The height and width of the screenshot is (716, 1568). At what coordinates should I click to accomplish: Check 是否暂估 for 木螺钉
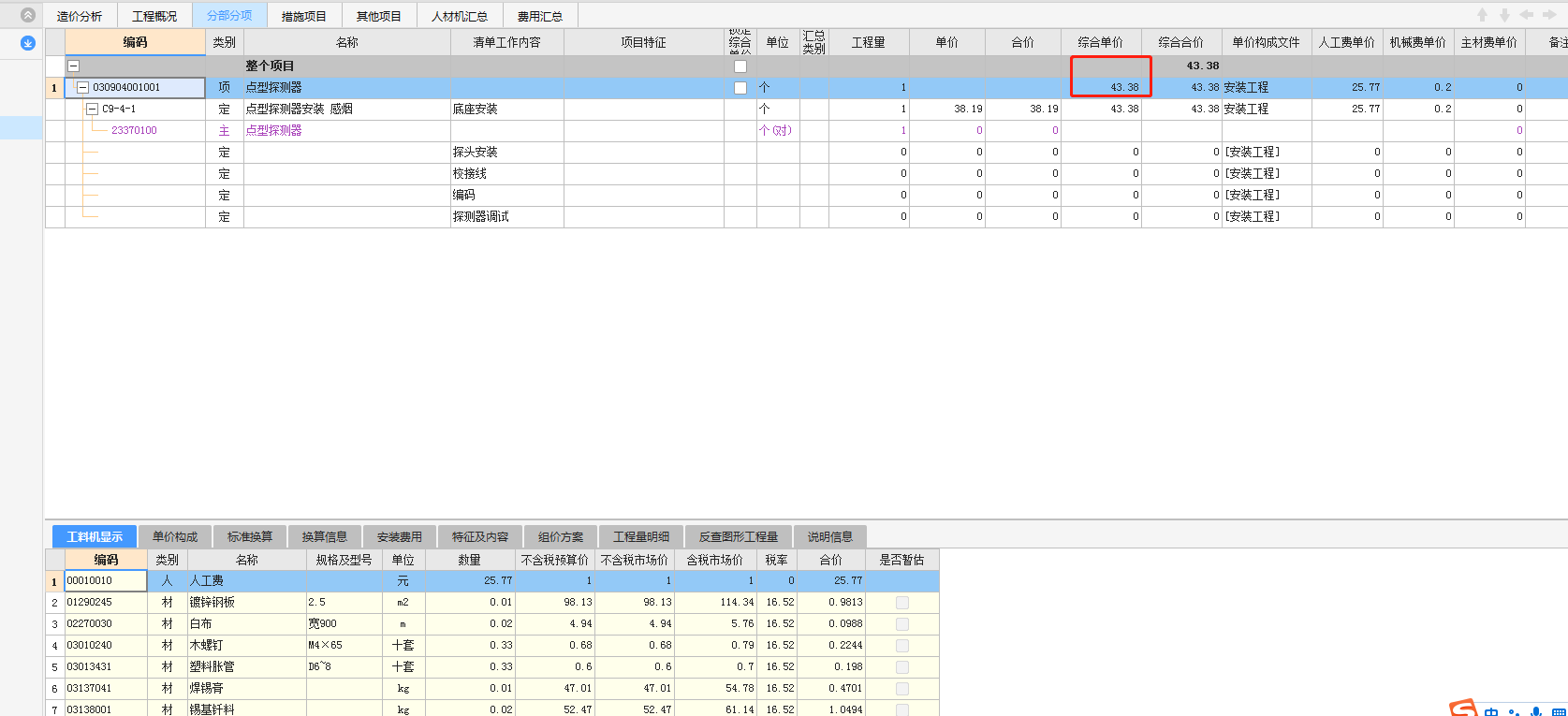(902, 646)
